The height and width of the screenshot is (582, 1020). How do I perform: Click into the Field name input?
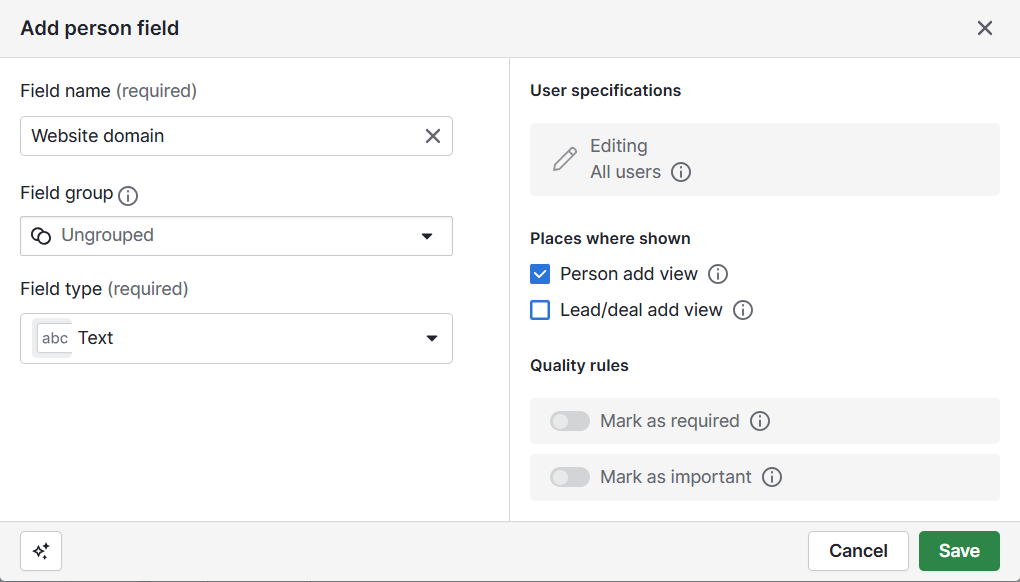pos(220,136)
